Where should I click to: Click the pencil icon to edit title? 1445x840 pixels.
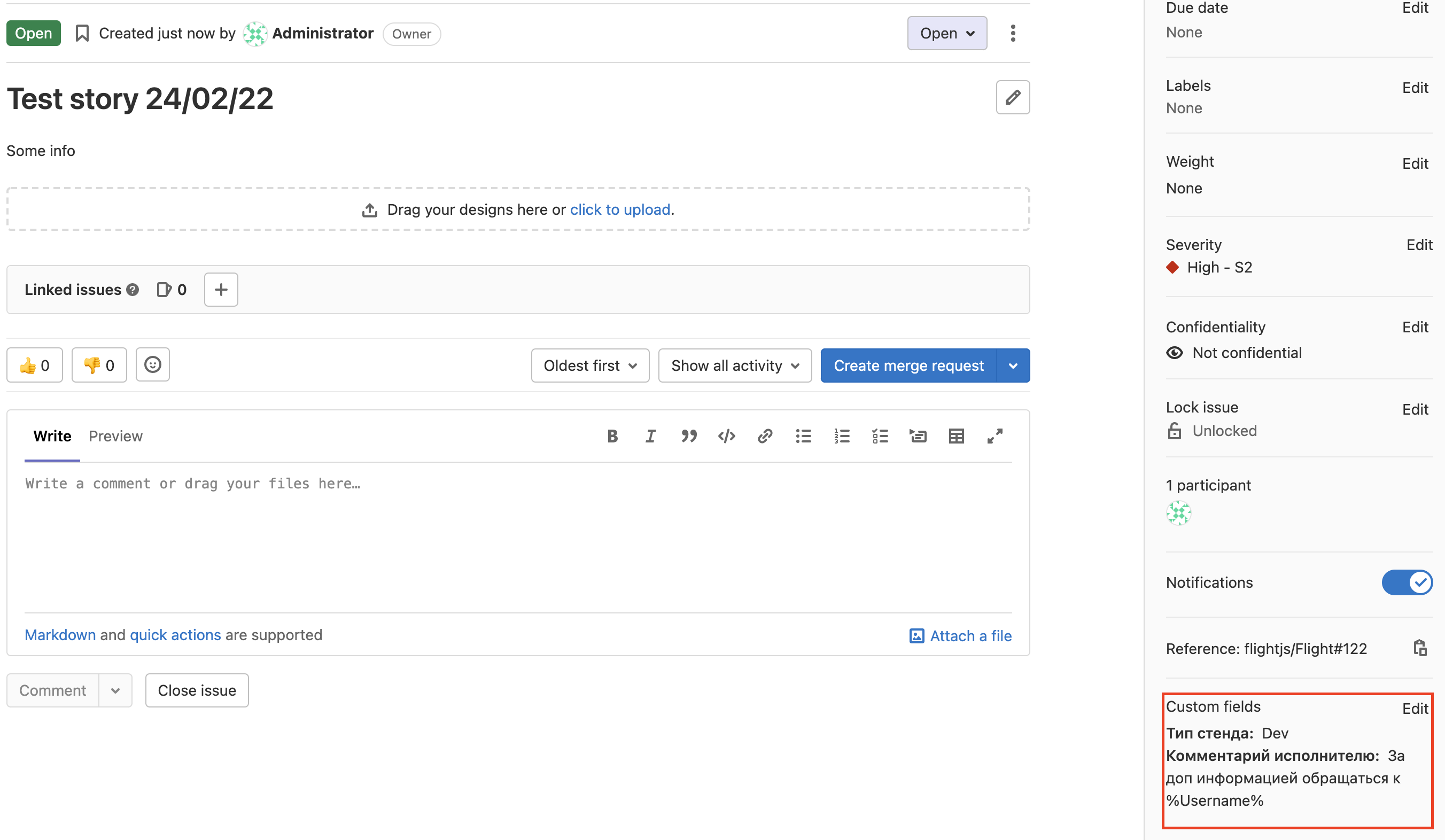[x=1012, y=97]
